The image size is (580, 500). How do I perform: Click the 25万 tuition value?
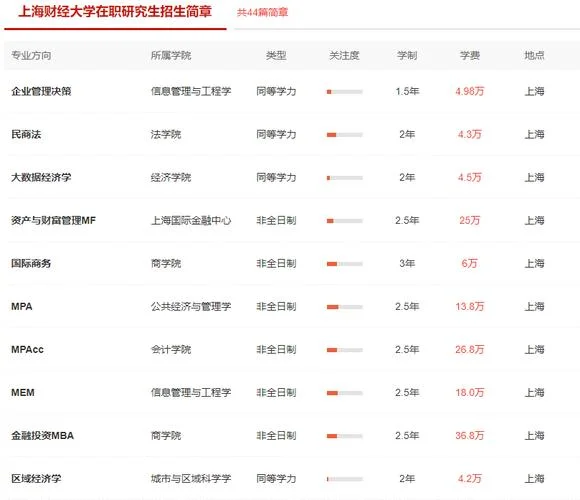click(470, 220)
